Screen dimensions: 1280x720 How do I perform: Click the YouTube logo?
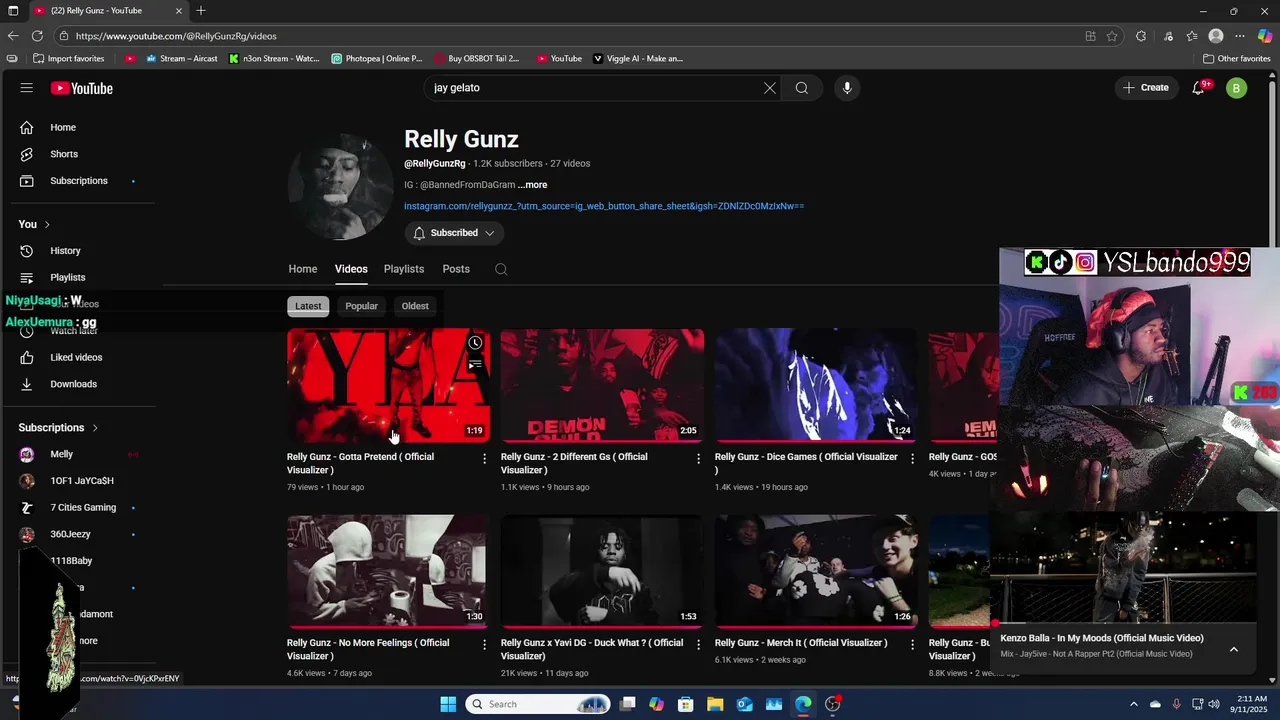[x=82, y=88]
